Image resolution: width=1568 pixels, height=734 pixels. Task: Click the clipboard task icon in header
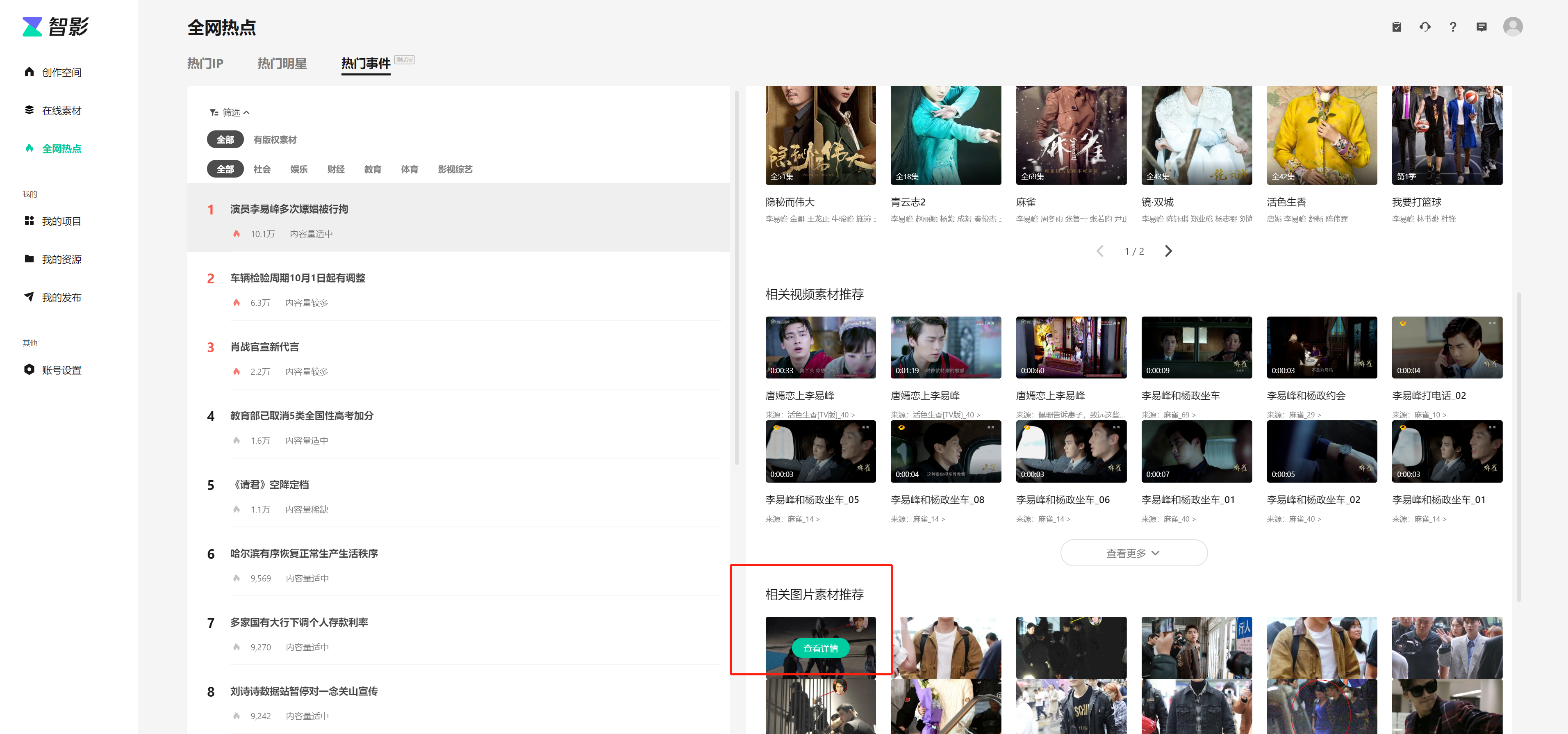point(1396,27)
